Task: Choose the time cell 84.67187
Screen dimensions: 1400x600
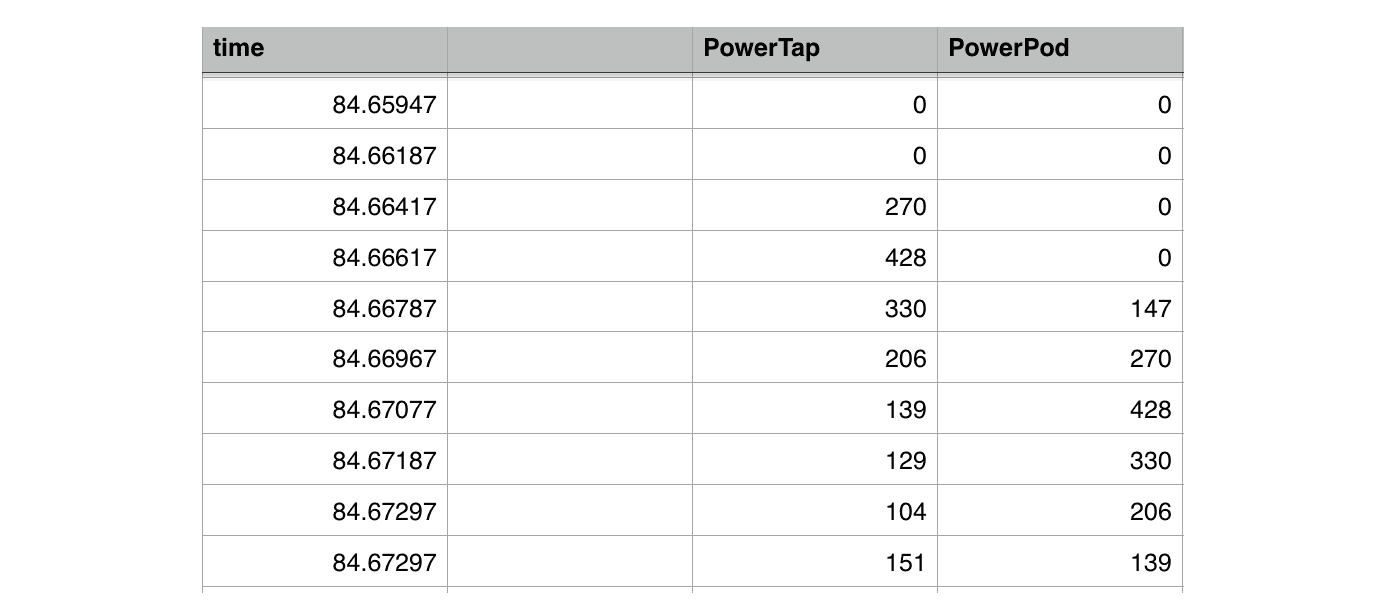Action: (384, 461)
